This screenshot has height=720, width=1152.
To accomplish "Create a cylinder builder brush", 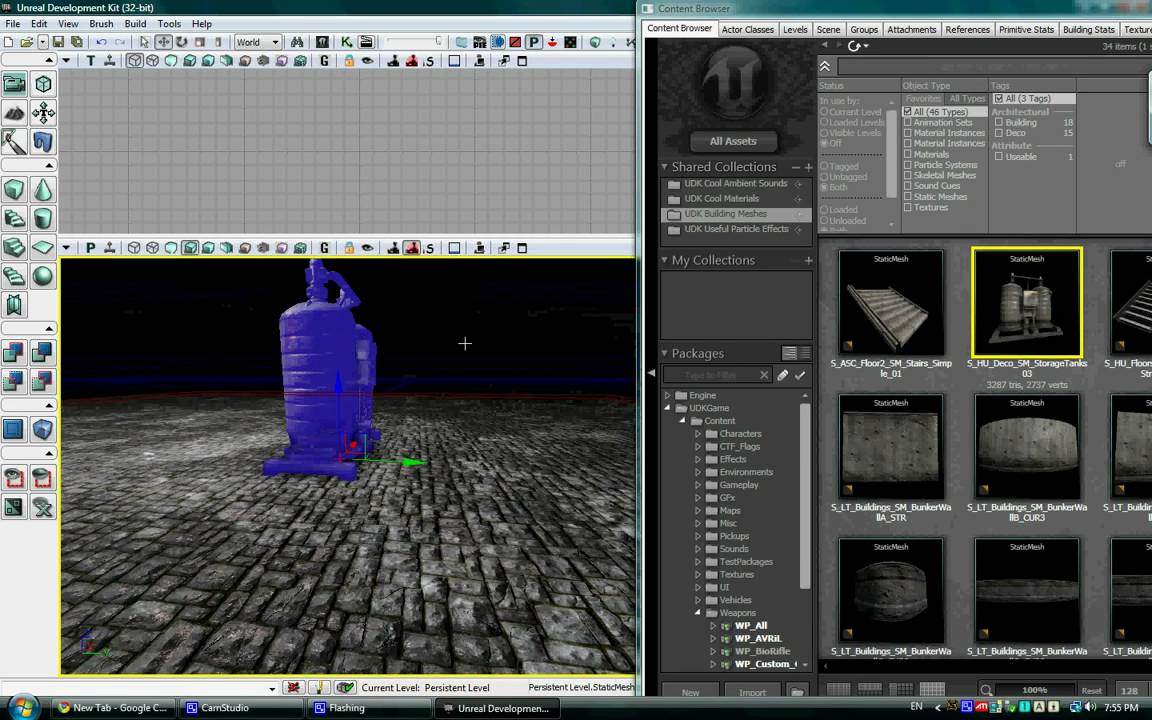I will (43, 218).
